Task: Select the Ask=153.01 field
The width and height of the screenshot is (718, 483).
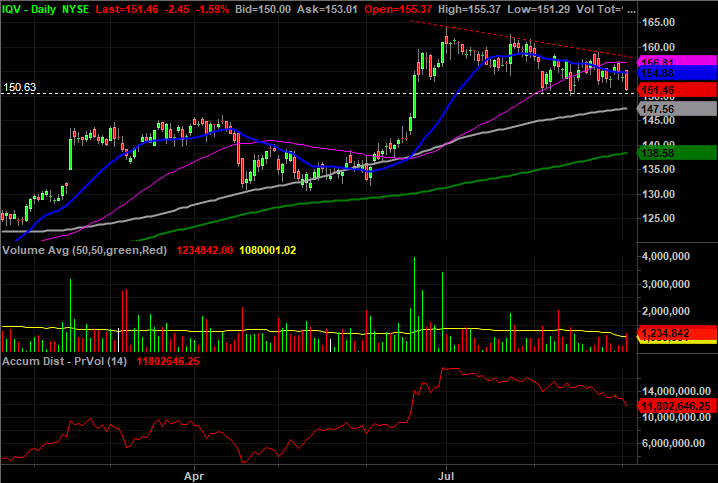Action: tap(327, 9)
